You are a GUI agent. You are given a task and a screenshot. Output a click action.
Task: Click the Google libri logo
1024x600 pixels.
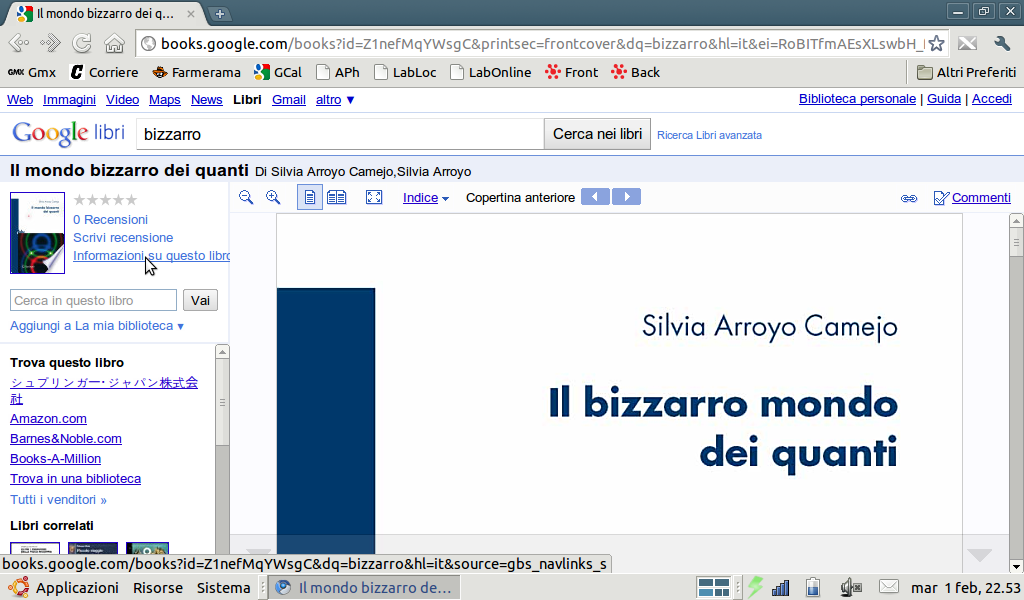[x=68, y=133]
